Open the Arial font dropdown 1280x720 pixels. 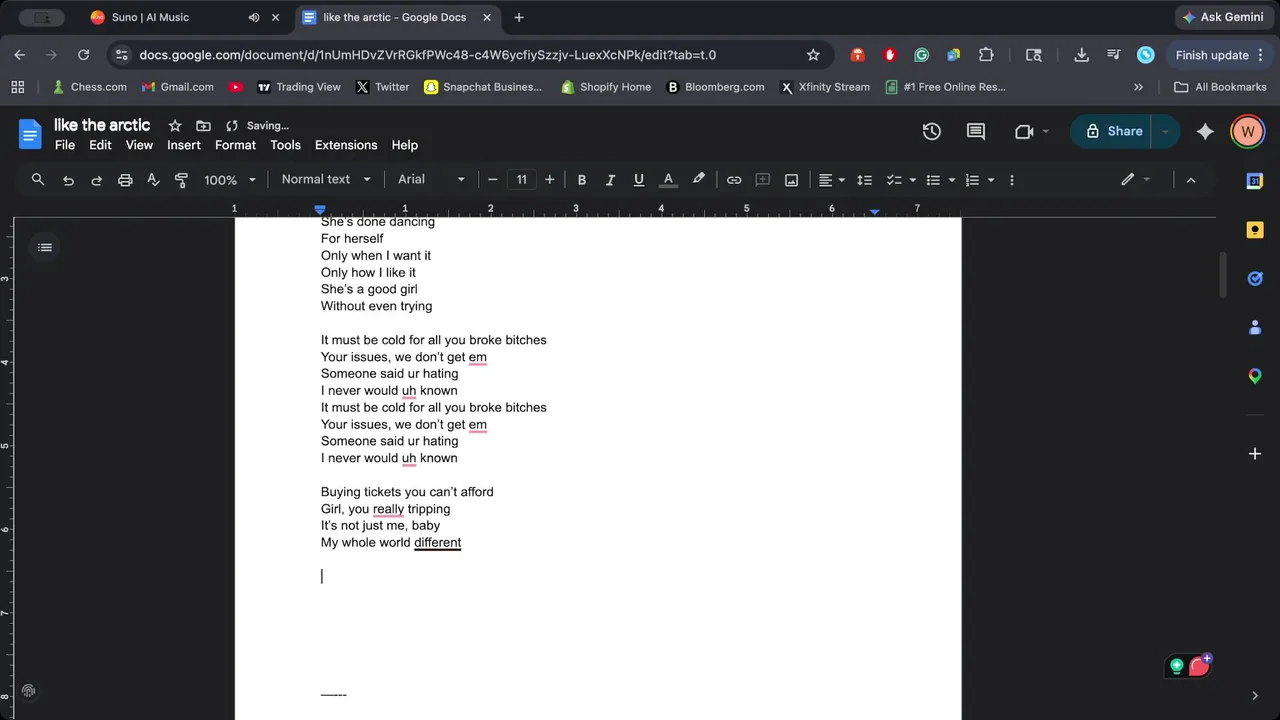point(432,180)
